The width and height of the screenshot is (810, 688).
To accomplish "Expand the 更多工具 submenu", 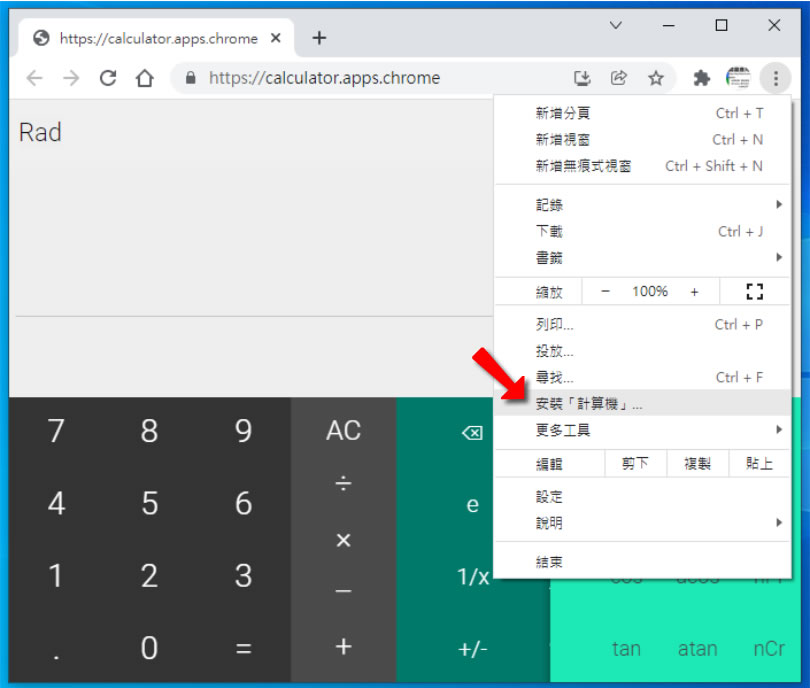I will (642, 430).
